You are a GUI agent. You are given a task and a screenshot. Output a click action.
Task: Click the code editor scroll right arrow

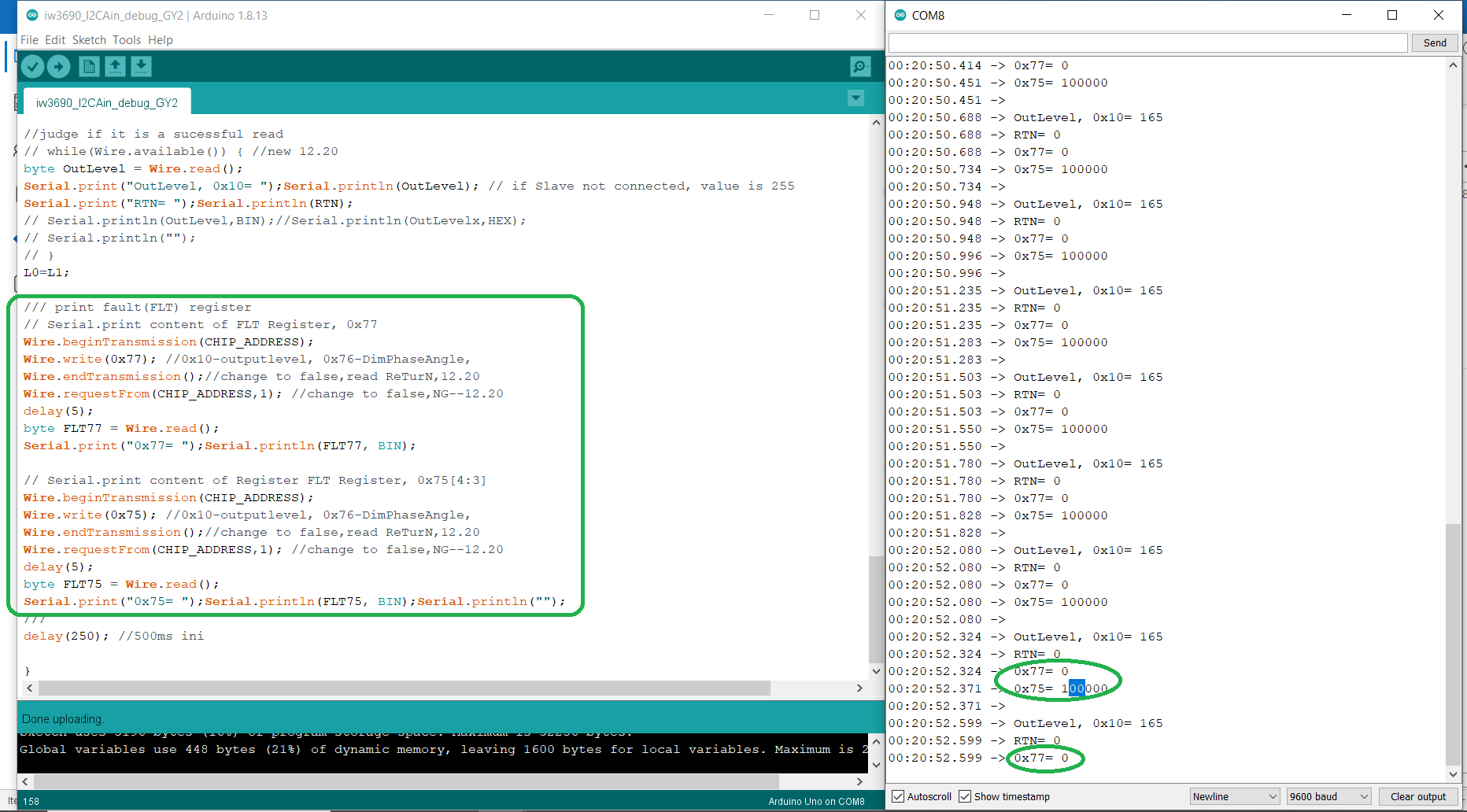point(859,688)
